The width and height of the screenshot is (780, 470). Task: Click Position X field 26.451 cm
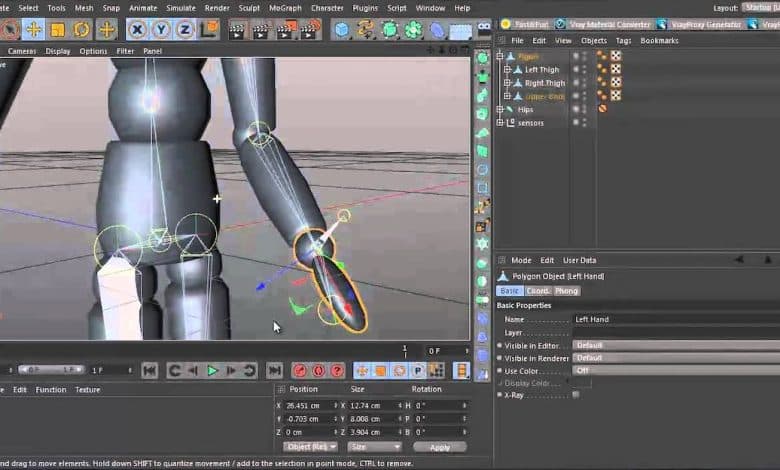[x=310, y=406]
